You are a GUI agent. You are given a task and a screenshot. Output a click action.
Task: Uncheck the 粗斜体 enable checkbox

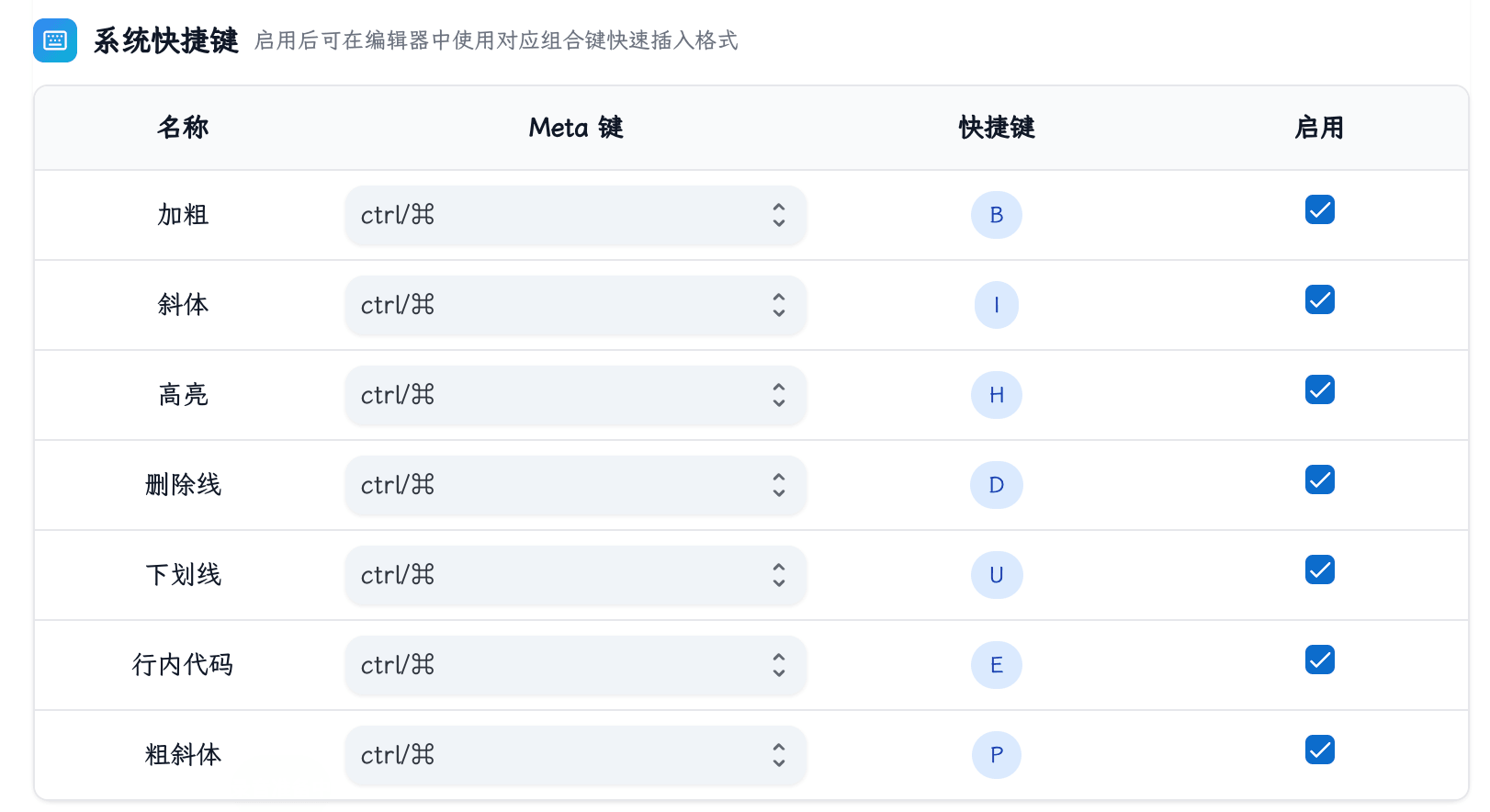click(x=1320, y=750)
